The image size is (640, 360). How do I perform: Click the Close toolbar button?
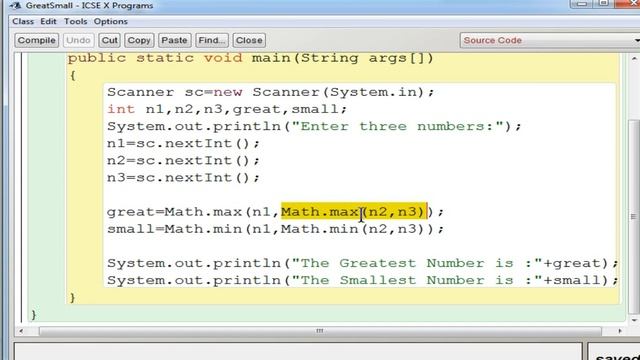[x=249, y=40]
